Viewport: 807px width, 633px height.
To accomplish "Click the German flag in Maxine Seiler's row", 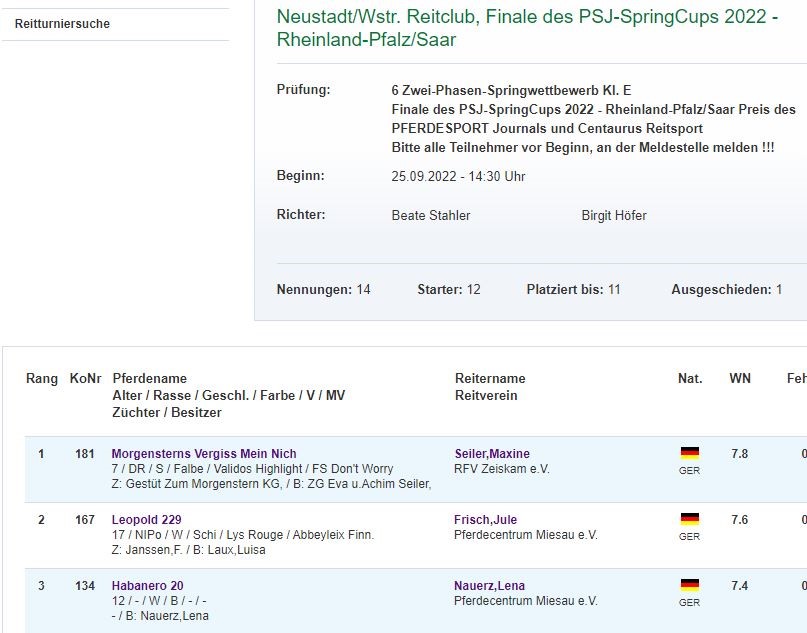I will coord(689,453).
